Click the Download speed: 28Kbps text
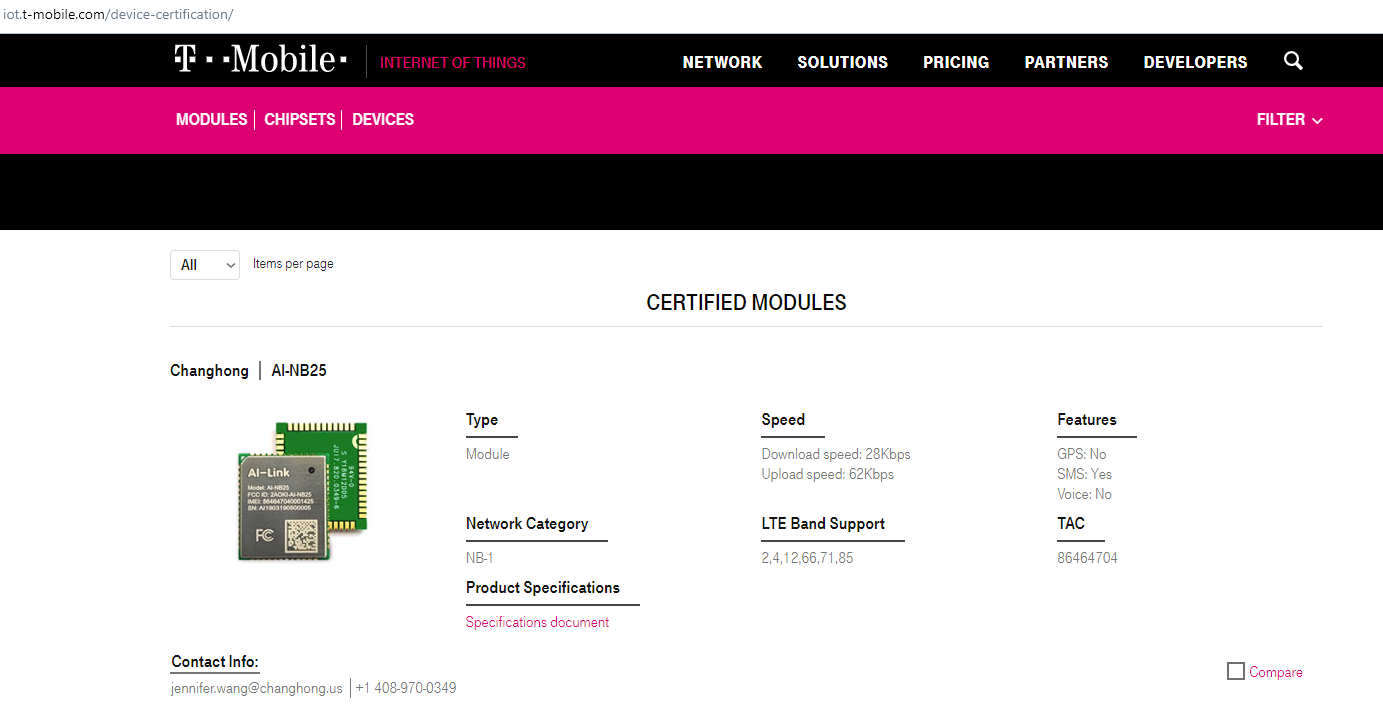The height and width of the screenshot is (705, 1383). 836,454
